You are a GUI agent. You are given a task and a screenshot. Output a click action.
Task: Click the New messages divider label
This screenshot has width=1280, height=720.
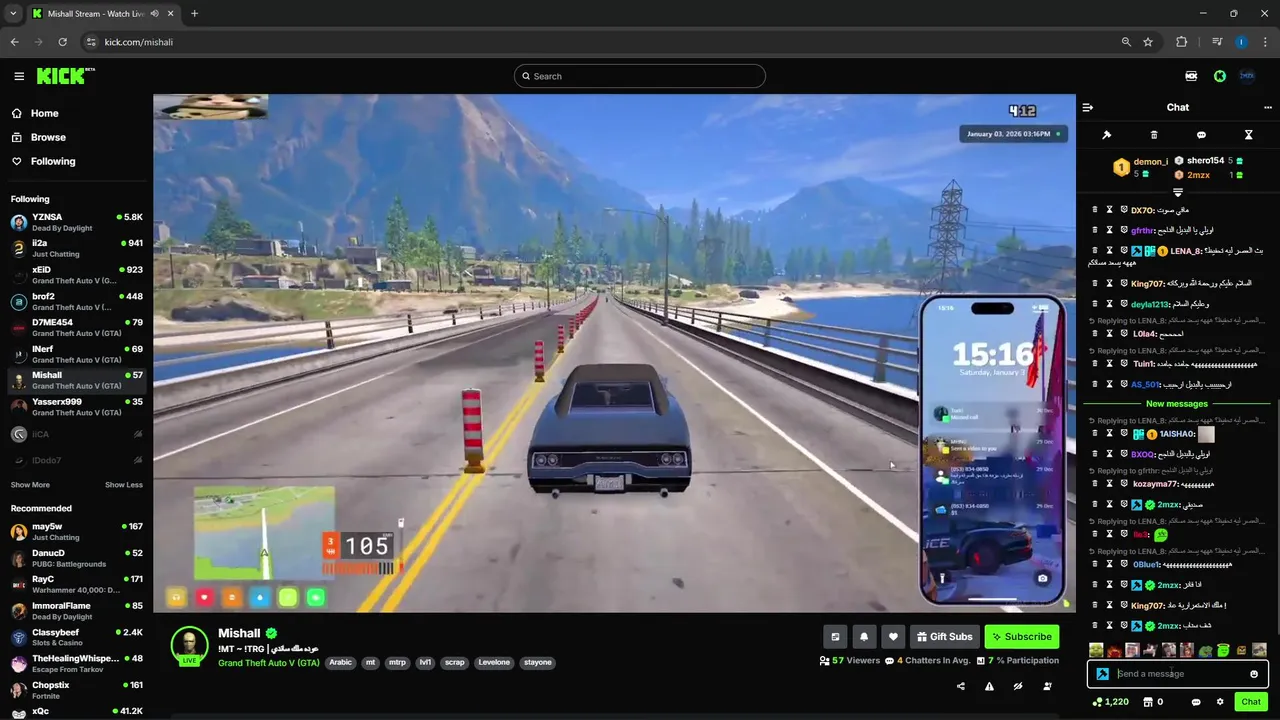1177,404
